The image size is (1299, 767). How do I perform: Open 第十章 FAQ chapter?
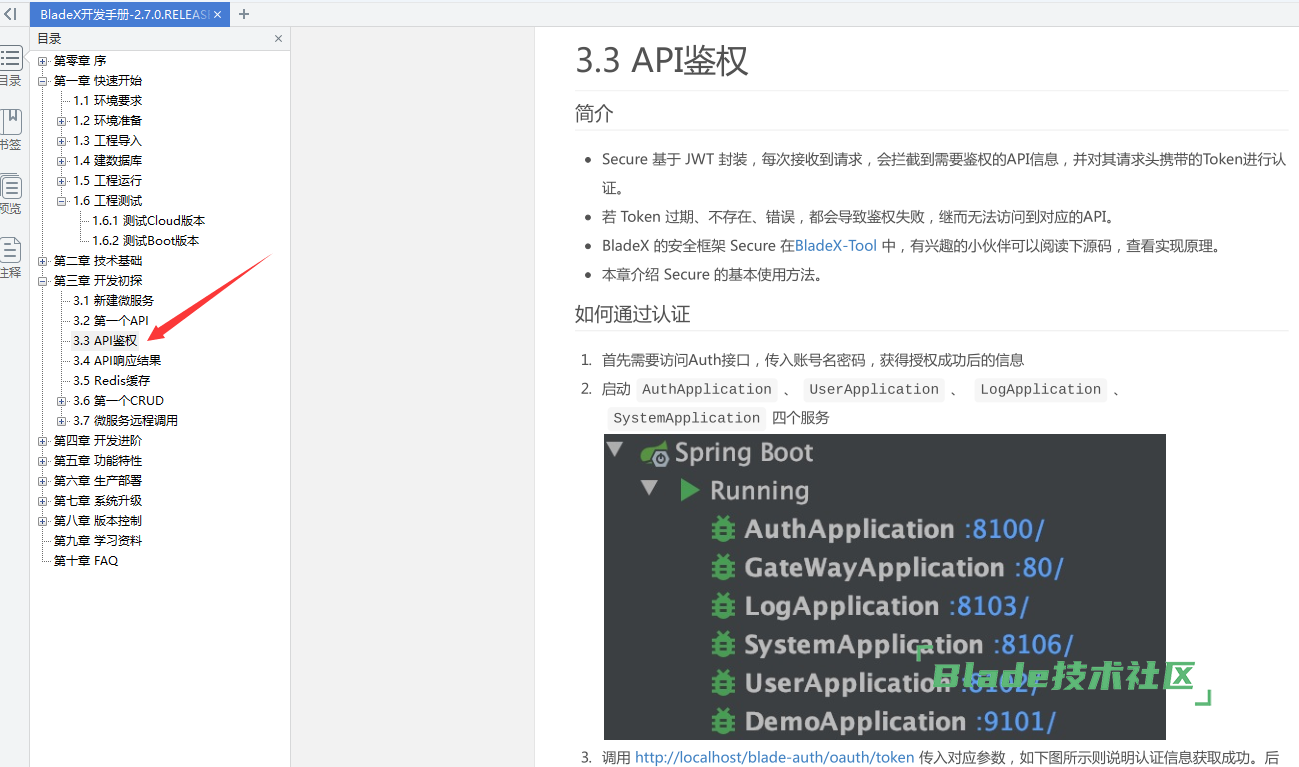(x=85, y=561)
